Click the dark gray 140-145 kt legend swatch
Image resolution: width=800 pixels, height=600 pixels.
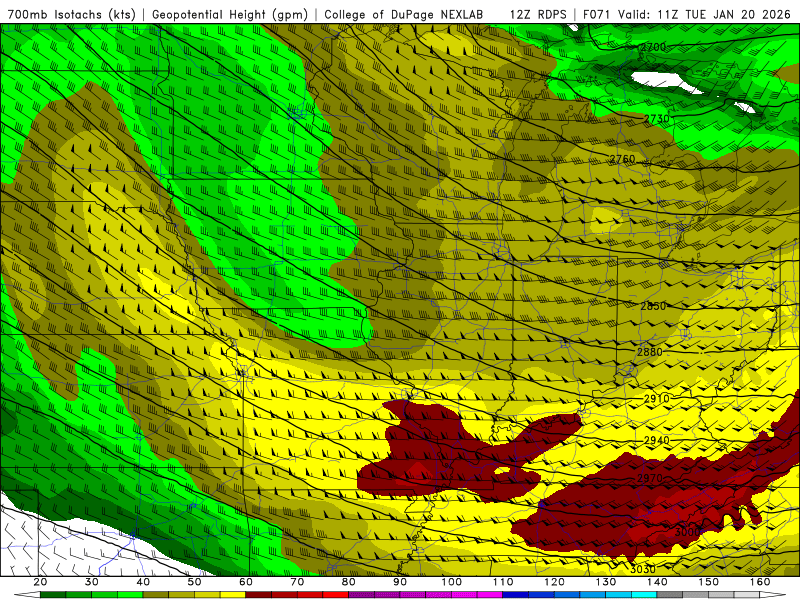click(x=670, y=595)
